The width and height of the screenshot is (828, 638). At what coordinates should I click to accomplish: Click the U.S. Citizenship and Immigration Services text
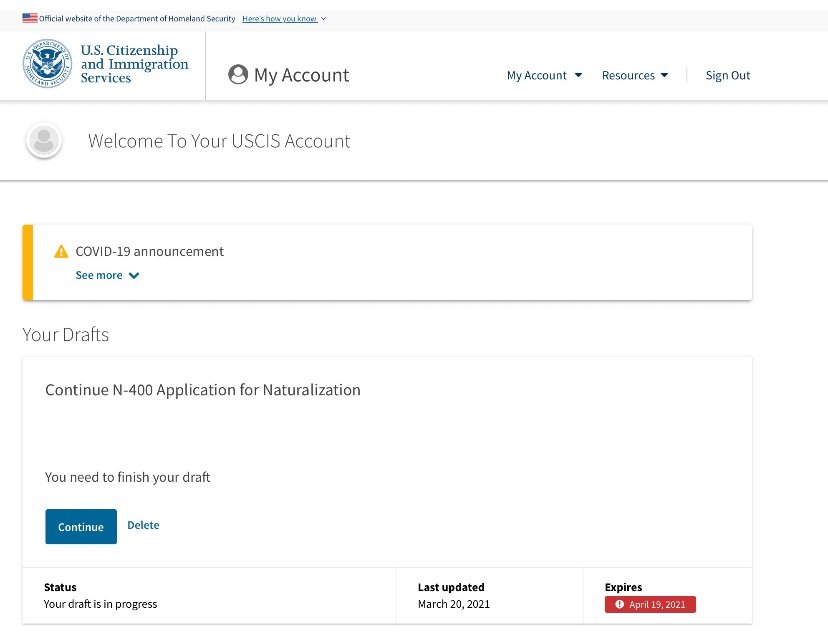tap(134, 65)
